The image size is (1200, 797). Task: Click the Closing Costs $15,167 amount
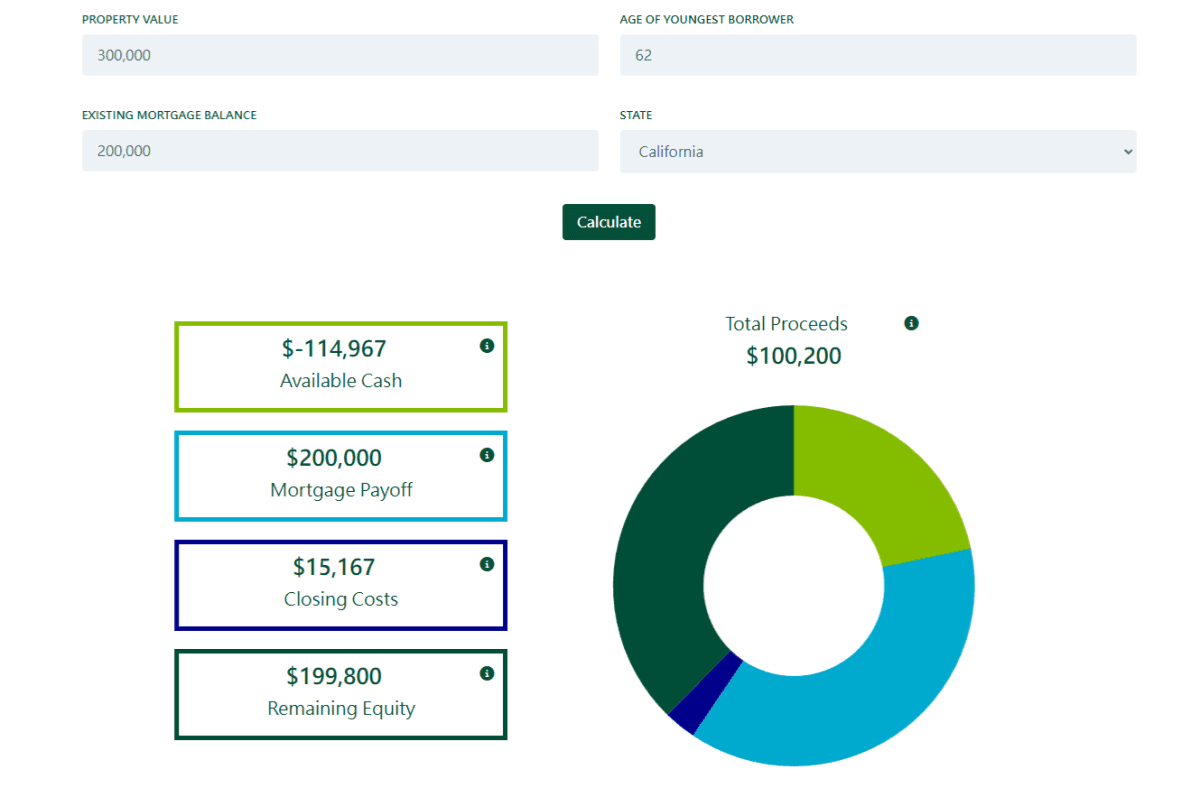click(334, 567)
